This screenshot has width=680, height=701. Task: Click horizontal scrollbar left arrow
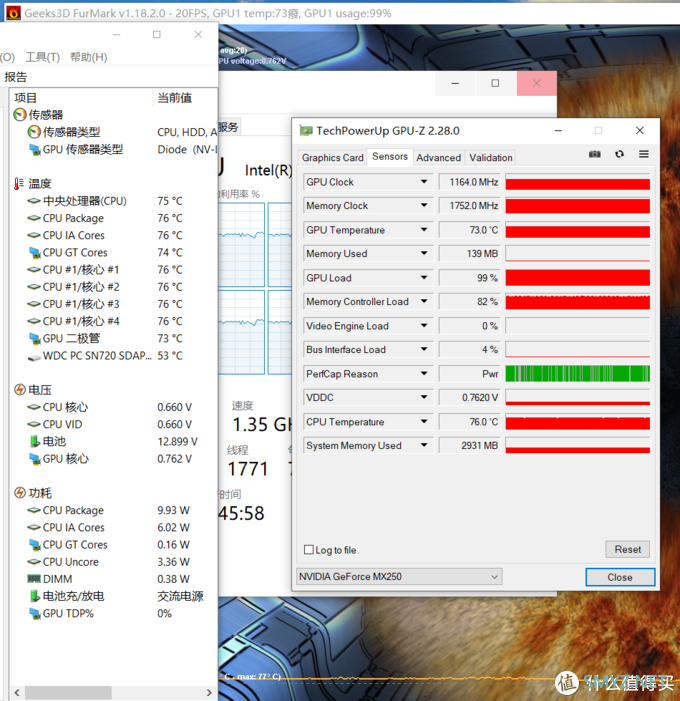click(x=17, y=693)
